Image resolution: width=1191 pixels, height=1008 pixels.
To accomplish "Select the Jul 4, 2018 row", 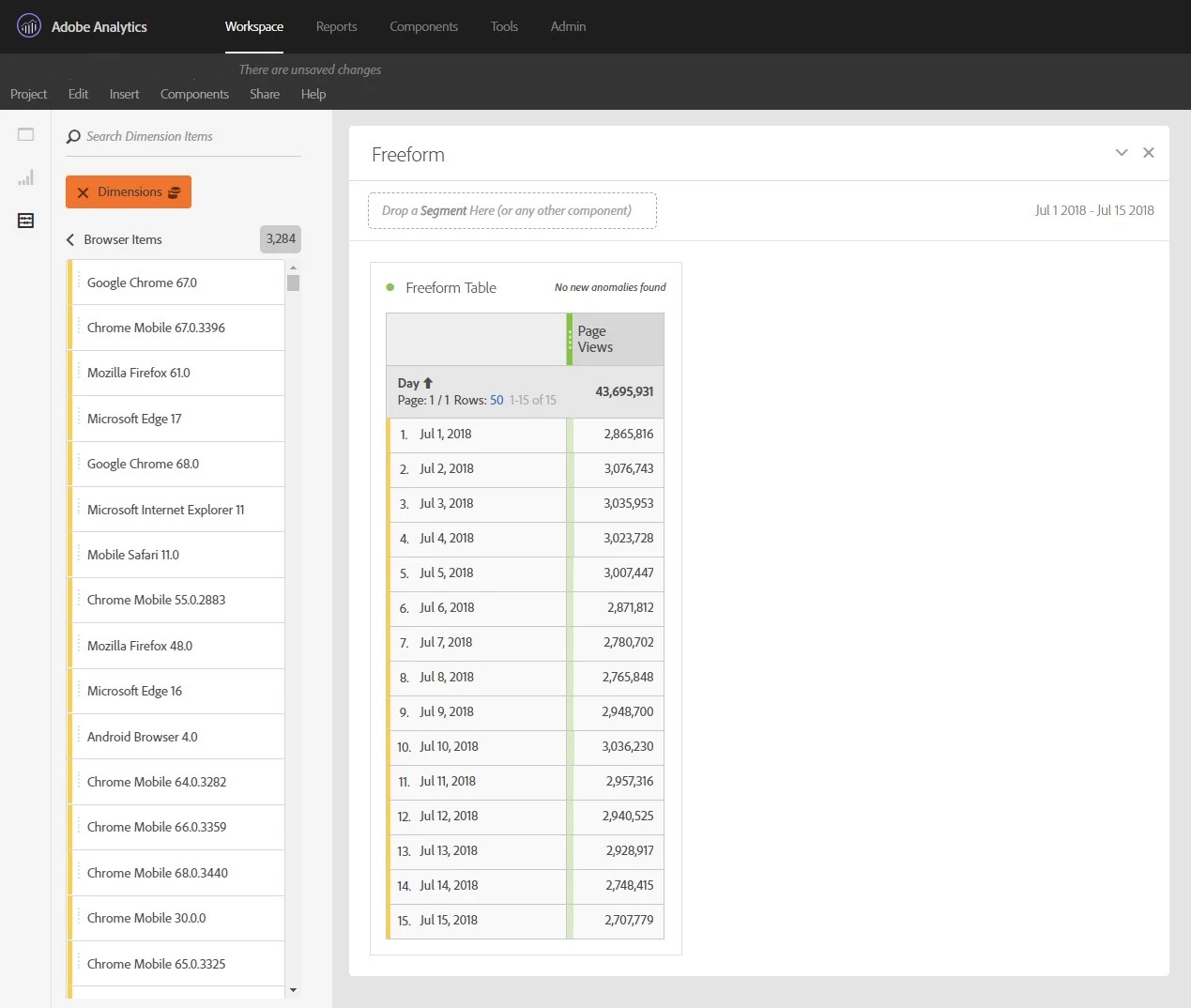I will click(x=525, y=538).
